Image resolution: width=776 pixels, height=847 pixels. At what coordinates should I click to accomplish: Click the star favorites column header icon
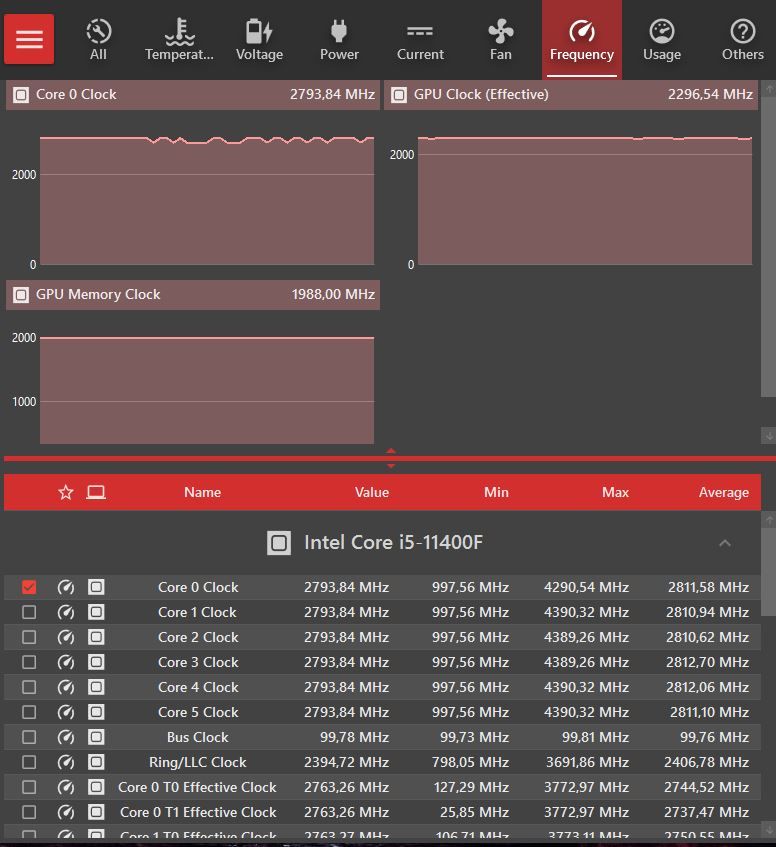66,492
